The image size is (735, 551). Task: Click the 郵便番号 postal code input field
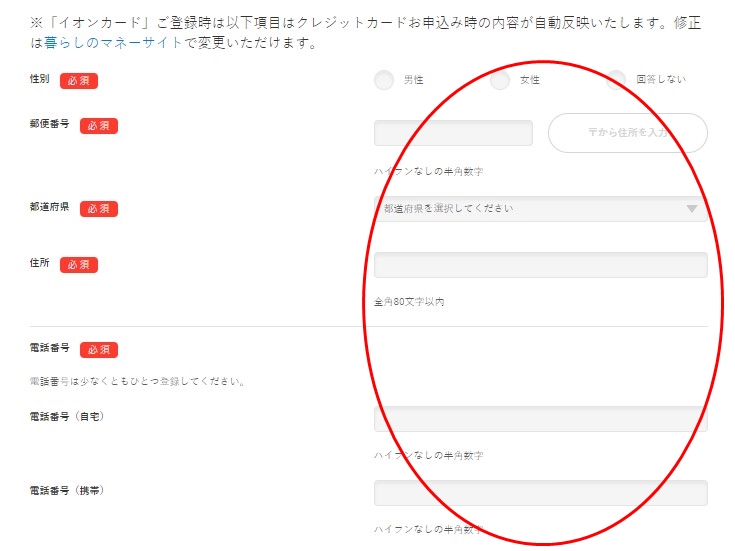pyautogui.click(x=453, y=133)
